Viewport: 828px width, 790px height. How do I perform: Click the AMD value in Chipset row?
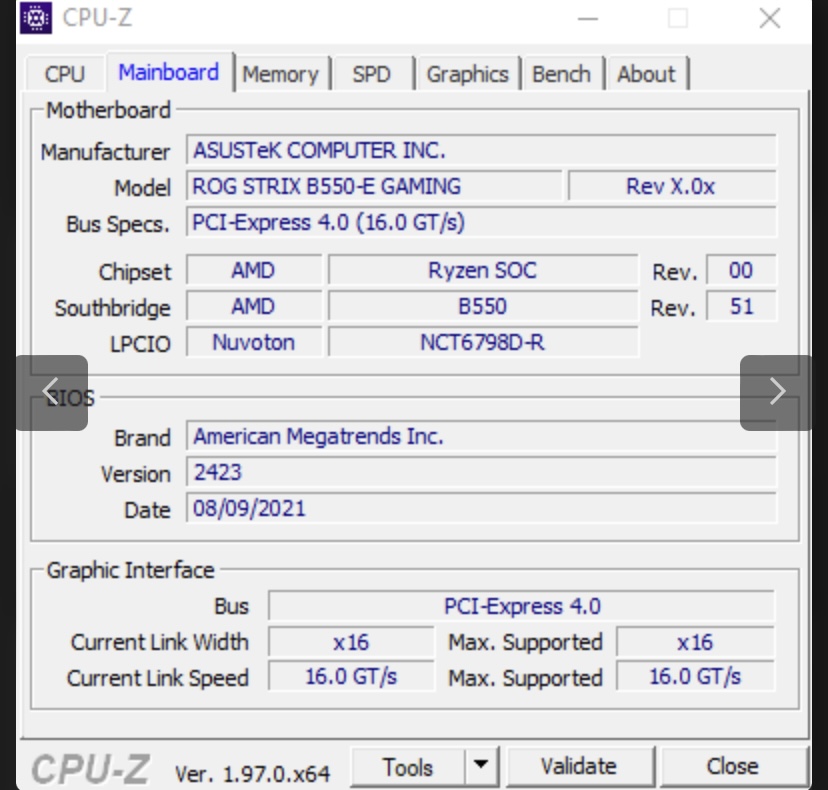(254, 270)
